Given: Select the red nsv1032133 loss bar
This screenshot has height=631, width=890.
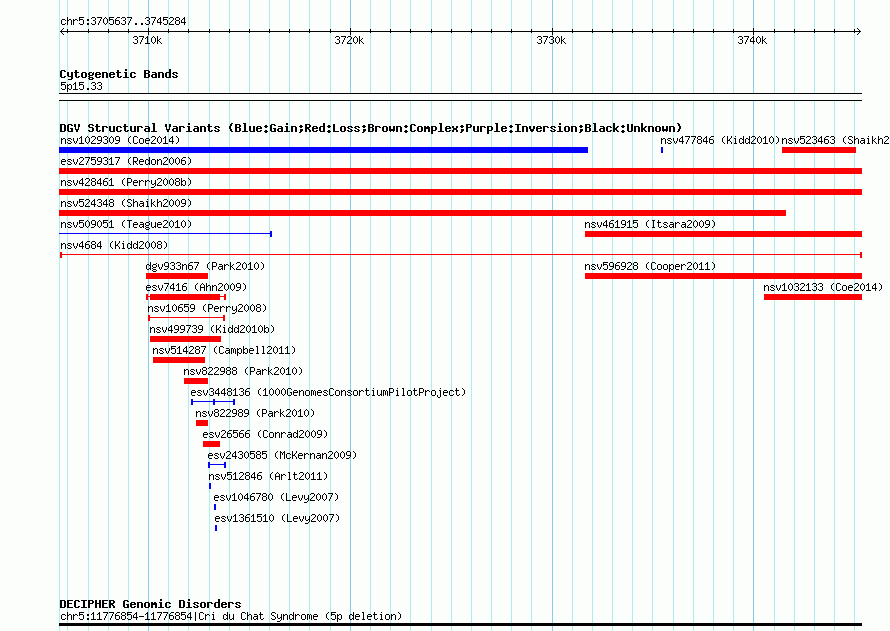Looking at the screenshot, I should coord(813,297).
